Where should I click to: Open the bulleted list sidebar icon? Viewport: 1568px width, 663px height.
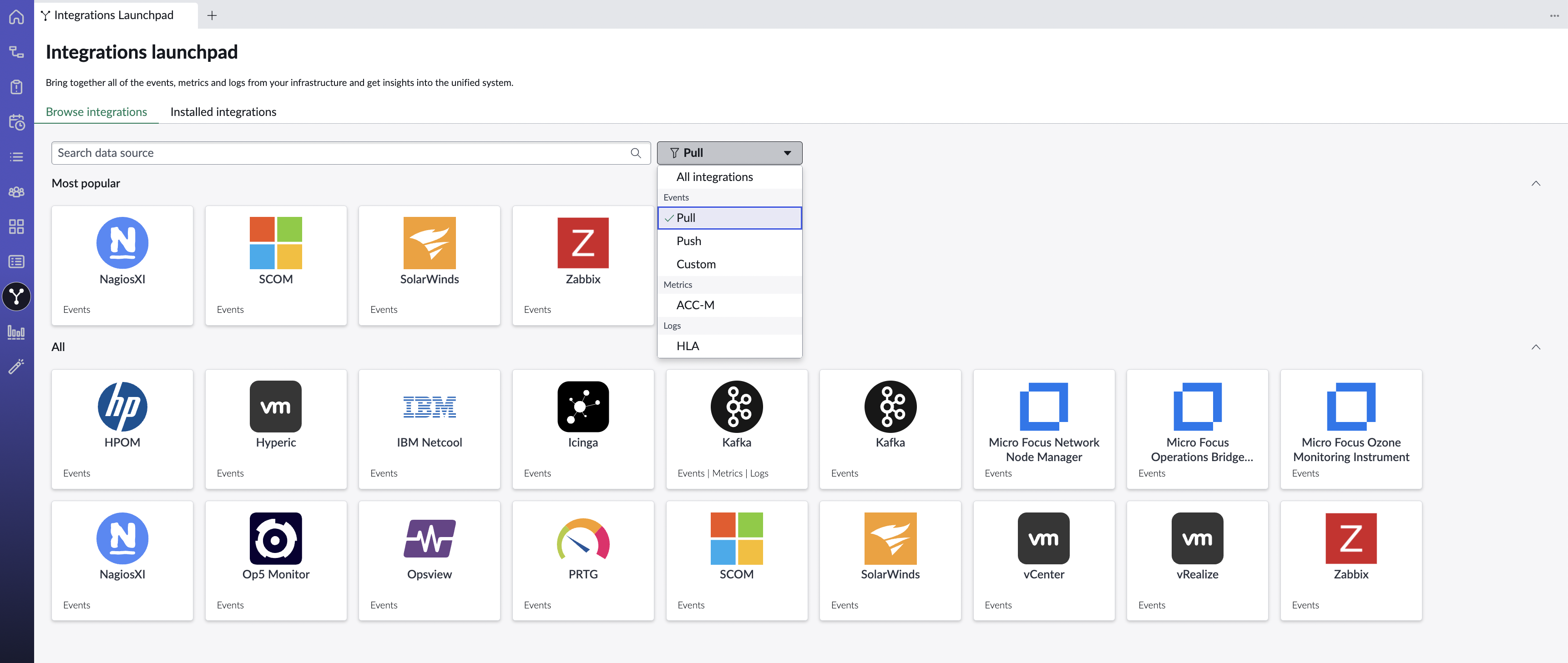tap(16, 157)
